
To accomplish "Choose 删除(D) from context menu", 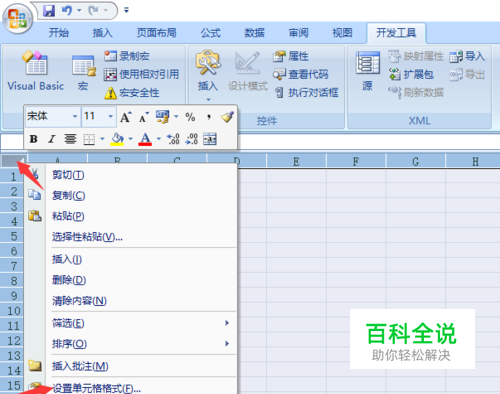I will tap(131, 280).
